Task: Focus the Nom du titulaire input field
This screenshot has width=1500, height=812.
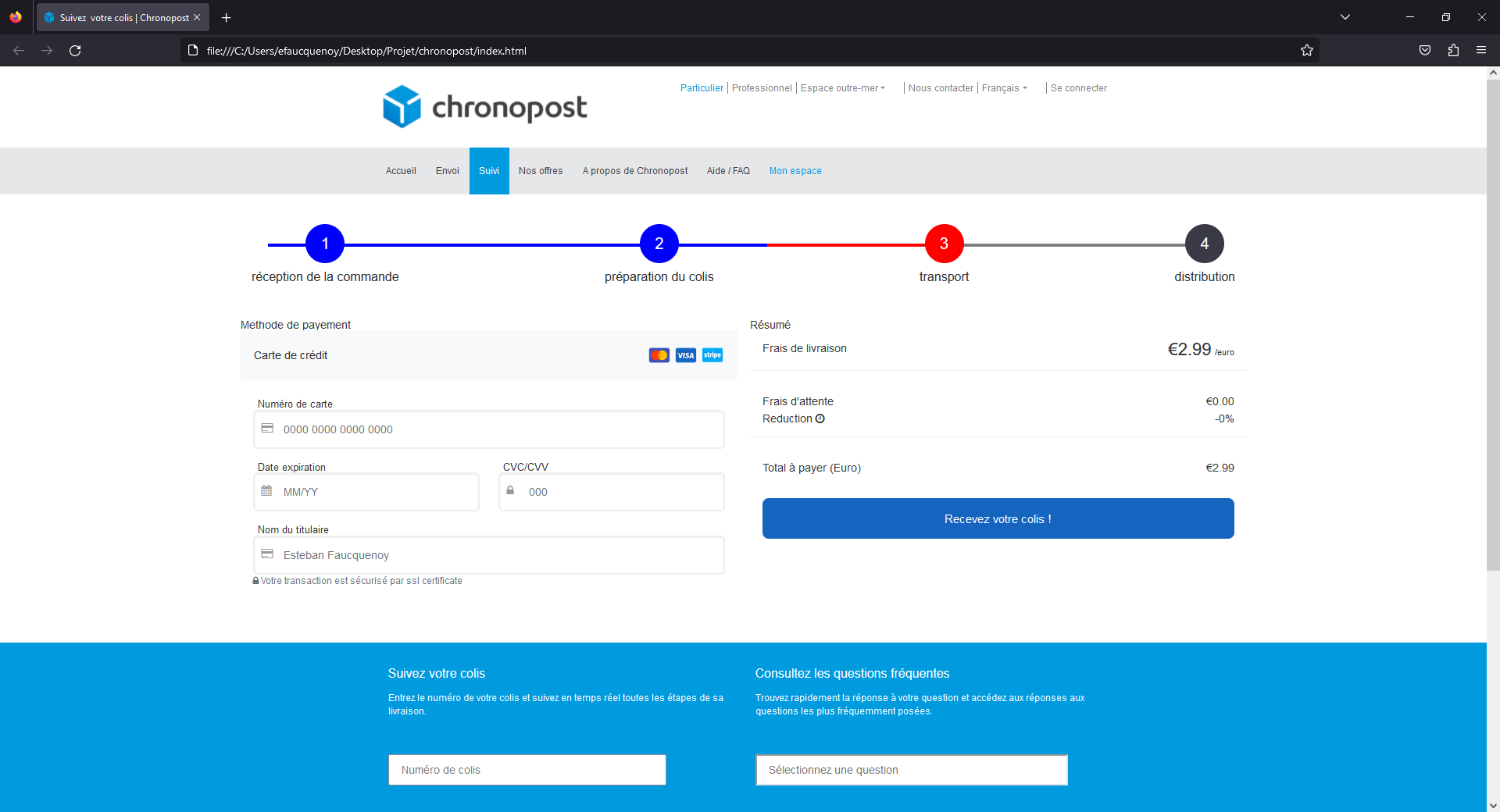Action: pyautogui.click(x=489, y=555)
